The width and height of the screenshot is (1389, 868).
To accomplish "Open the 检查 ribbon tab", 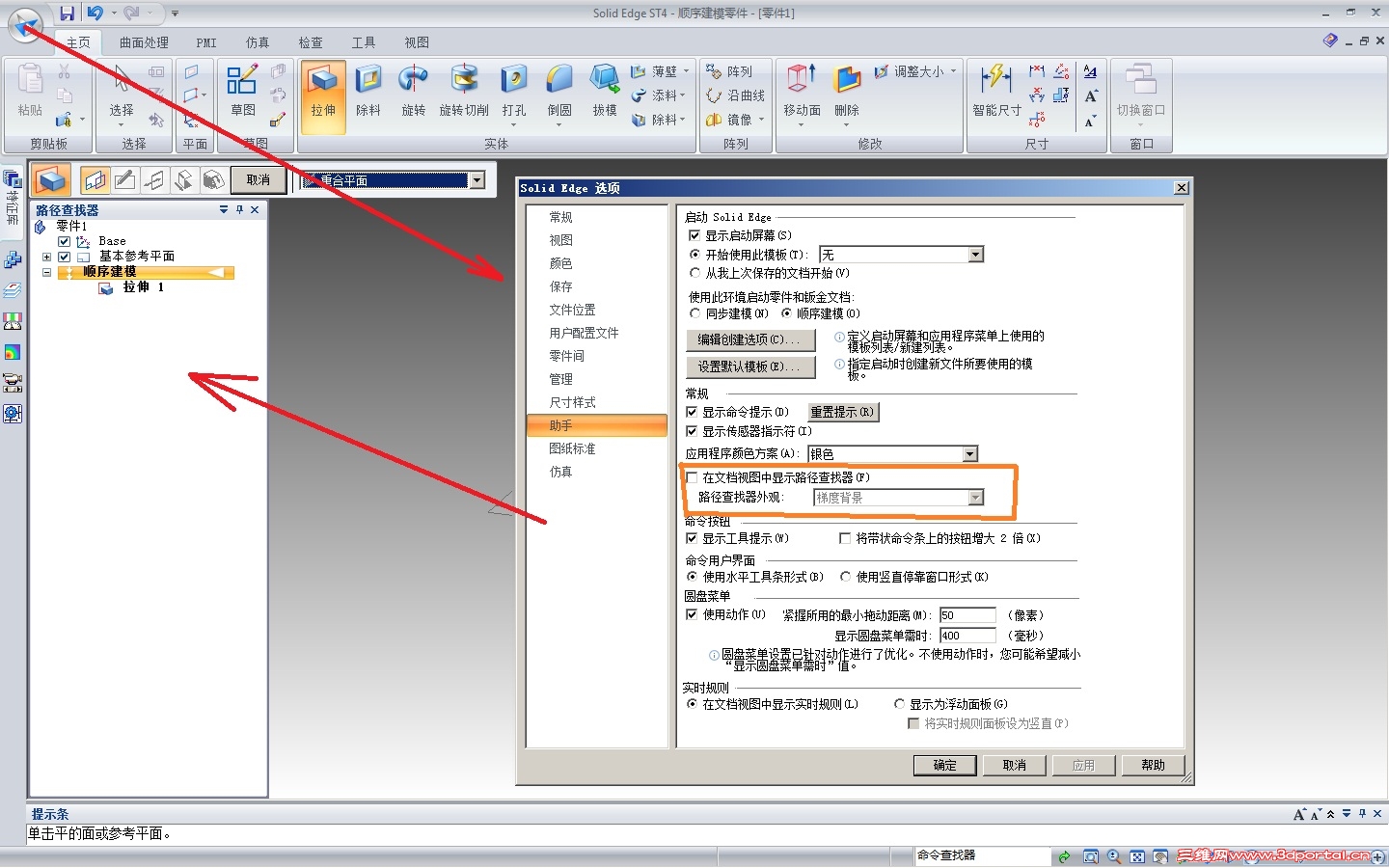I will click(311, 42).
